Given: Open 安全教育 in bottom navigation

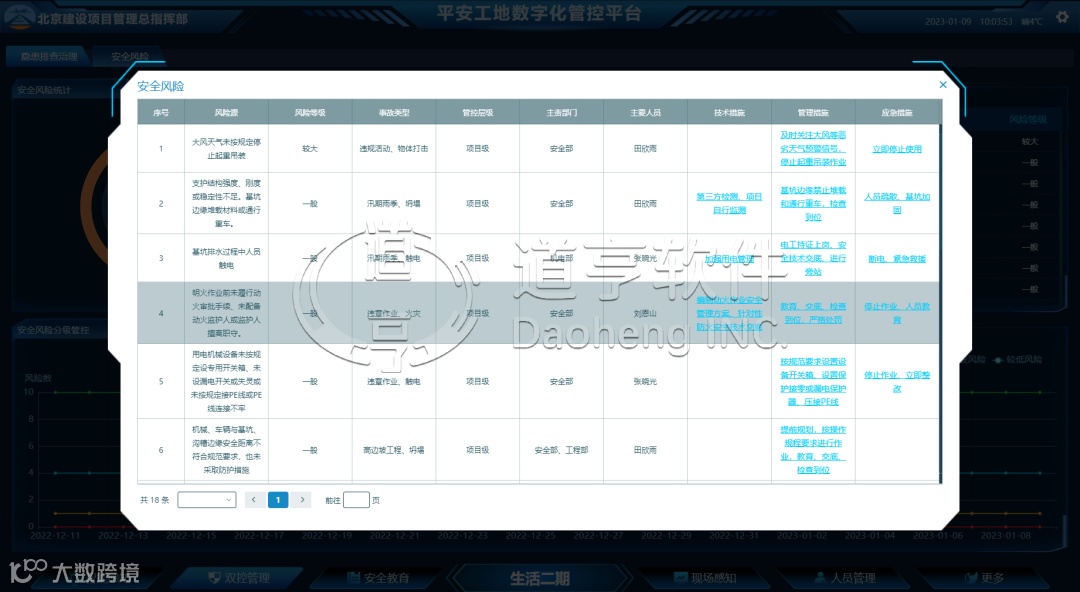Looking at the screenshot, I should tap(378, 578).
